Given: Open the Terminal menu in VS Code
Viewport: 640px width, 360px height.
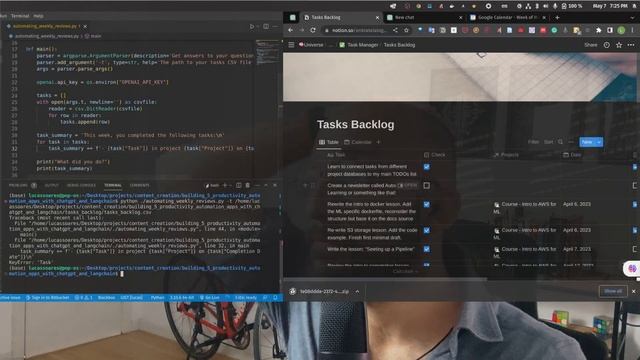Looking at the screenshot, I should point(20,16).
